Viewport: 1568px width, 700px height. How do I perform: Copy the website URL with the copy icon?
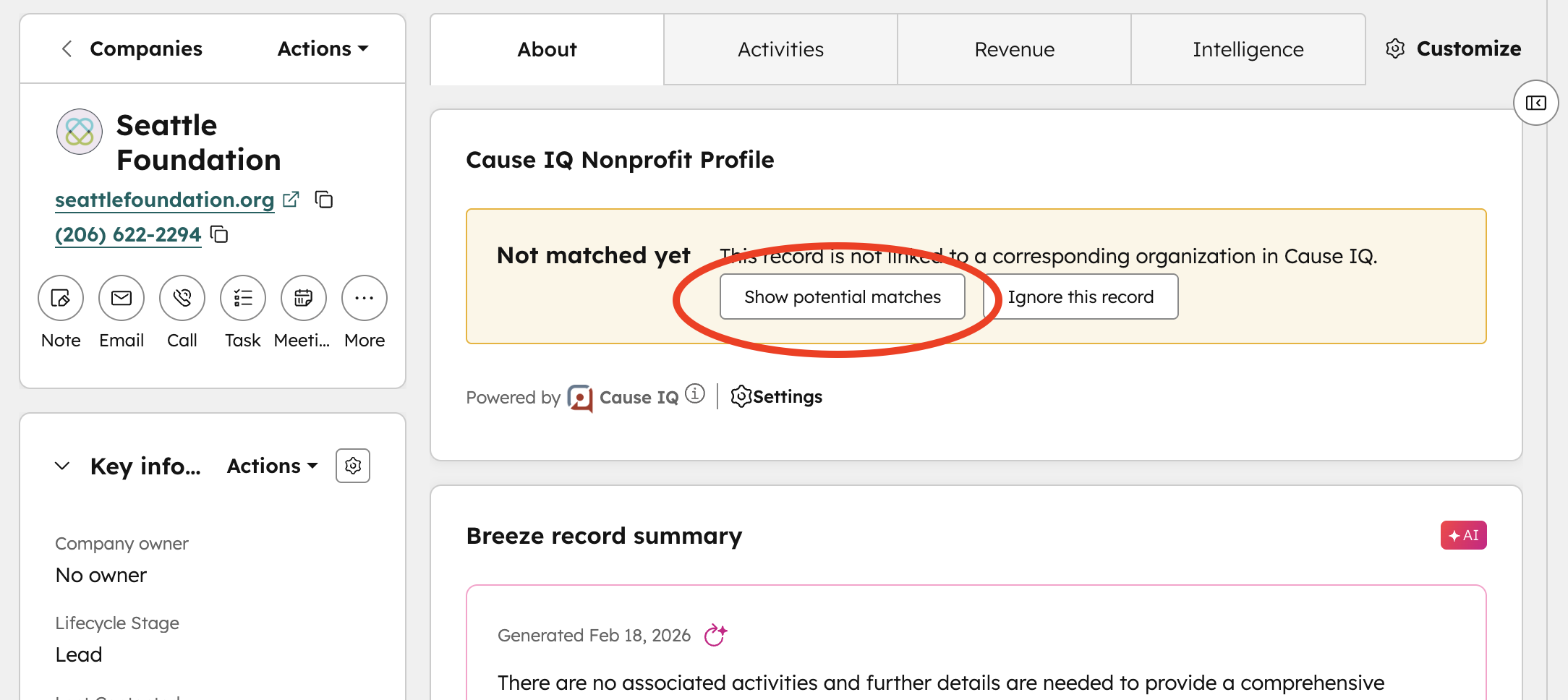click(x=323, y=200)
